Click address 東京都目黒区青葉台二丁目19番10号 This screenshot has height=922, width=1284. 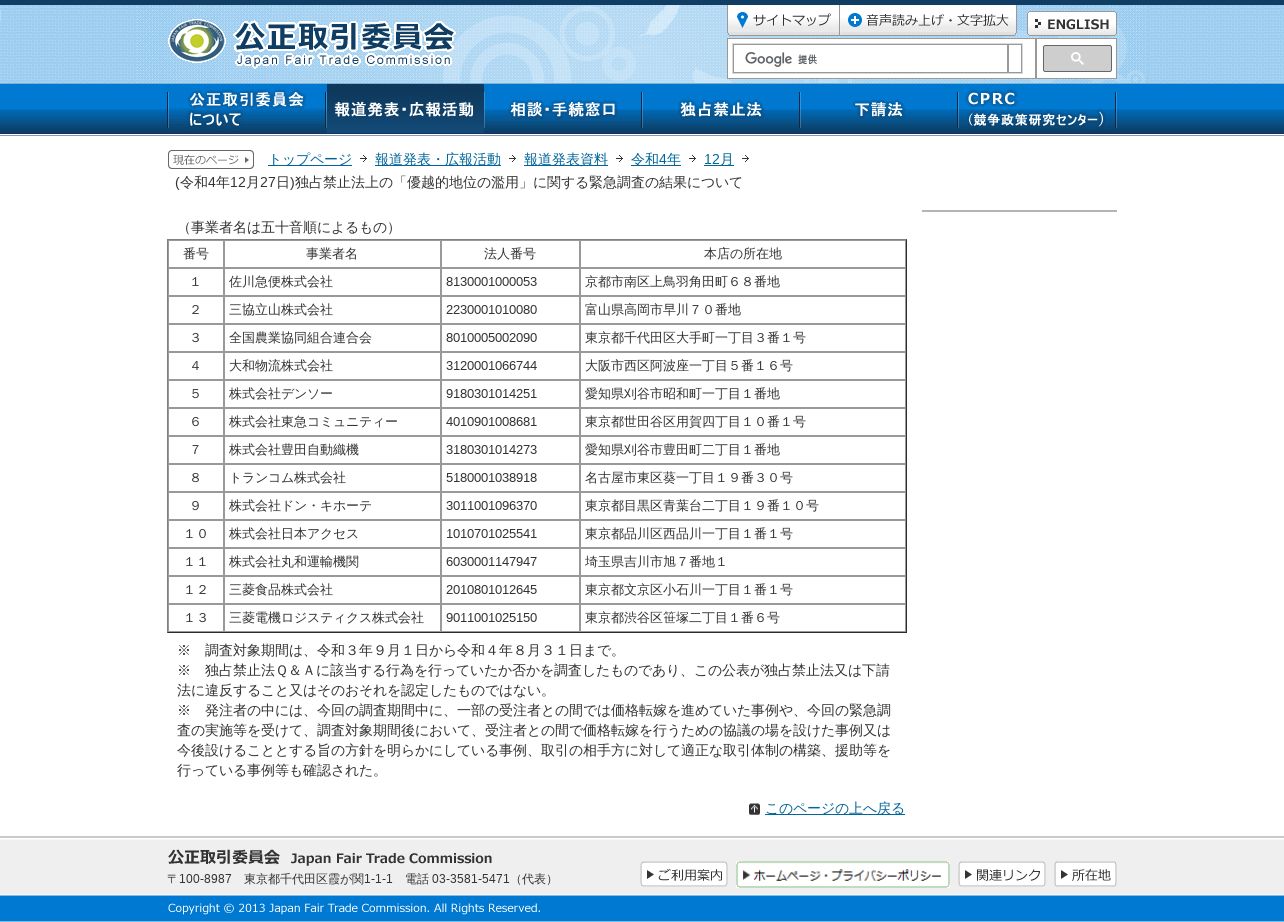[702, 506]
